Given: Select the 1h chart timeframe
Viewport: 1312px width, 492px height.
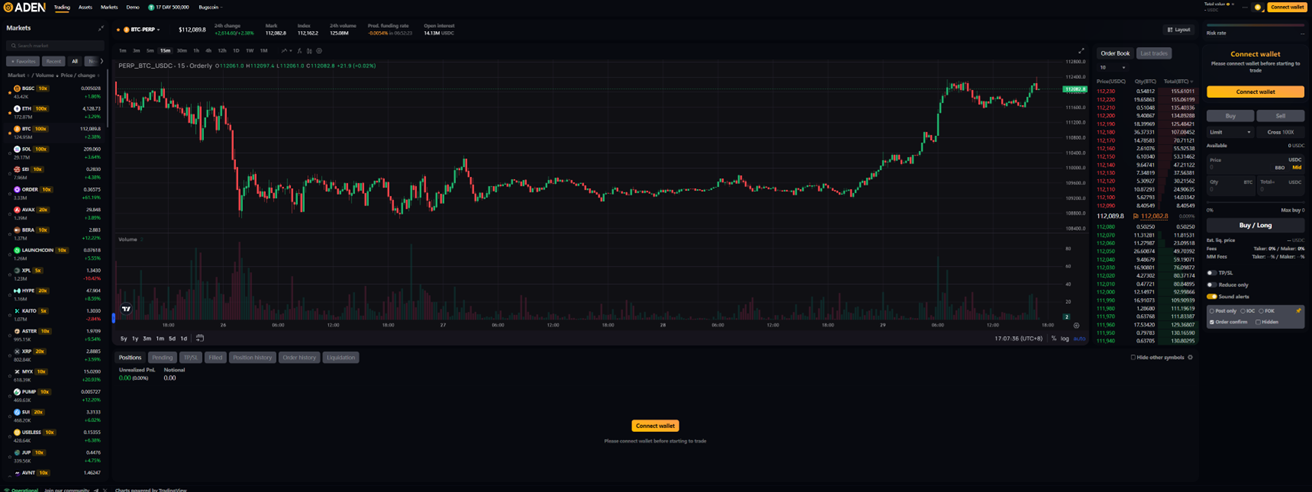Looking at the screenshot, I should coord(196,50).
